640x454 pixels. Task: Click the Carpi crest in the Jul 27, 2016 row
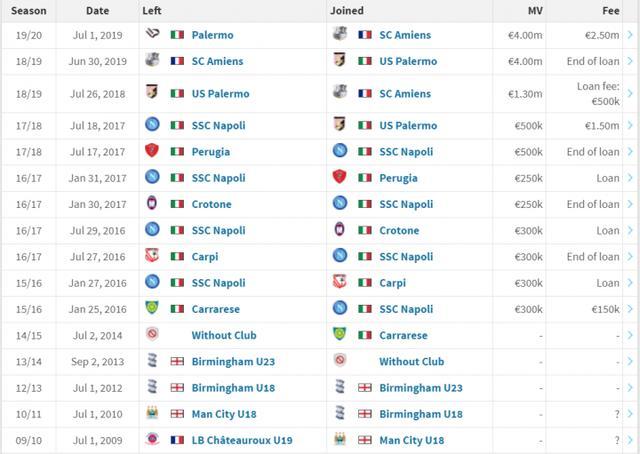(x=152, y=256)
